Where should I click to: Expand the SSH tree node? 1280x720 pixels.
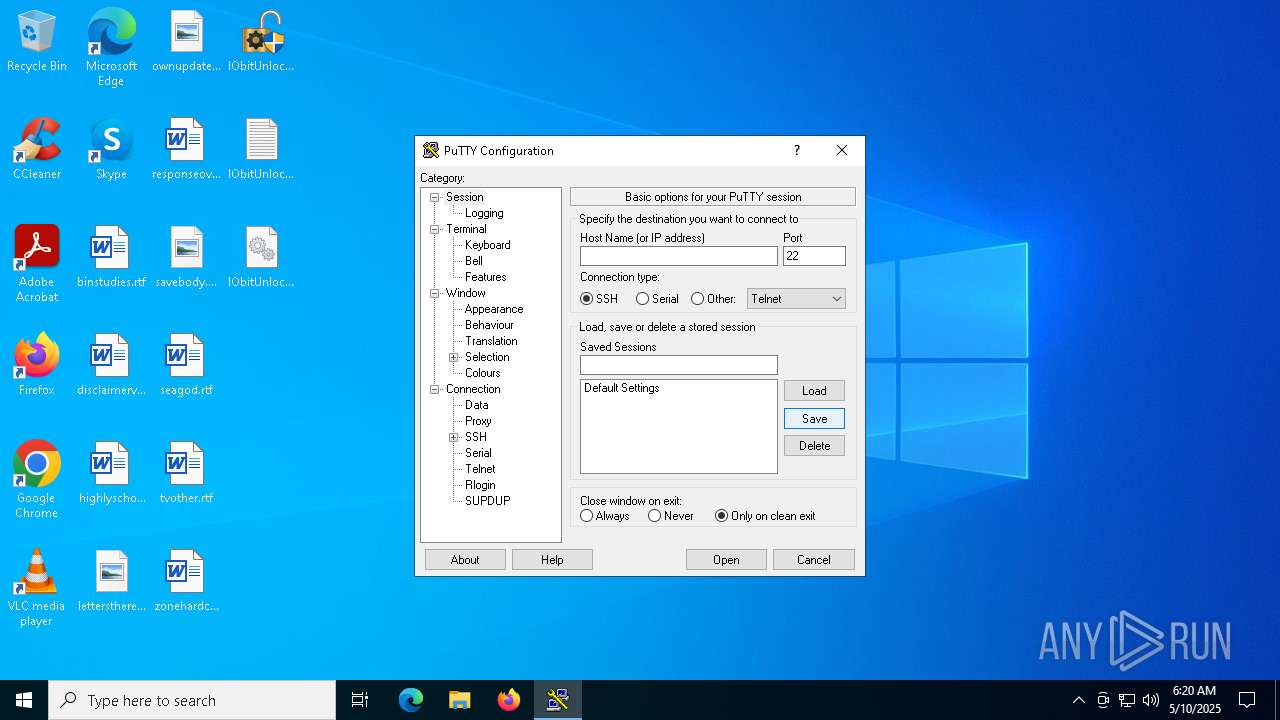[454, 437]
